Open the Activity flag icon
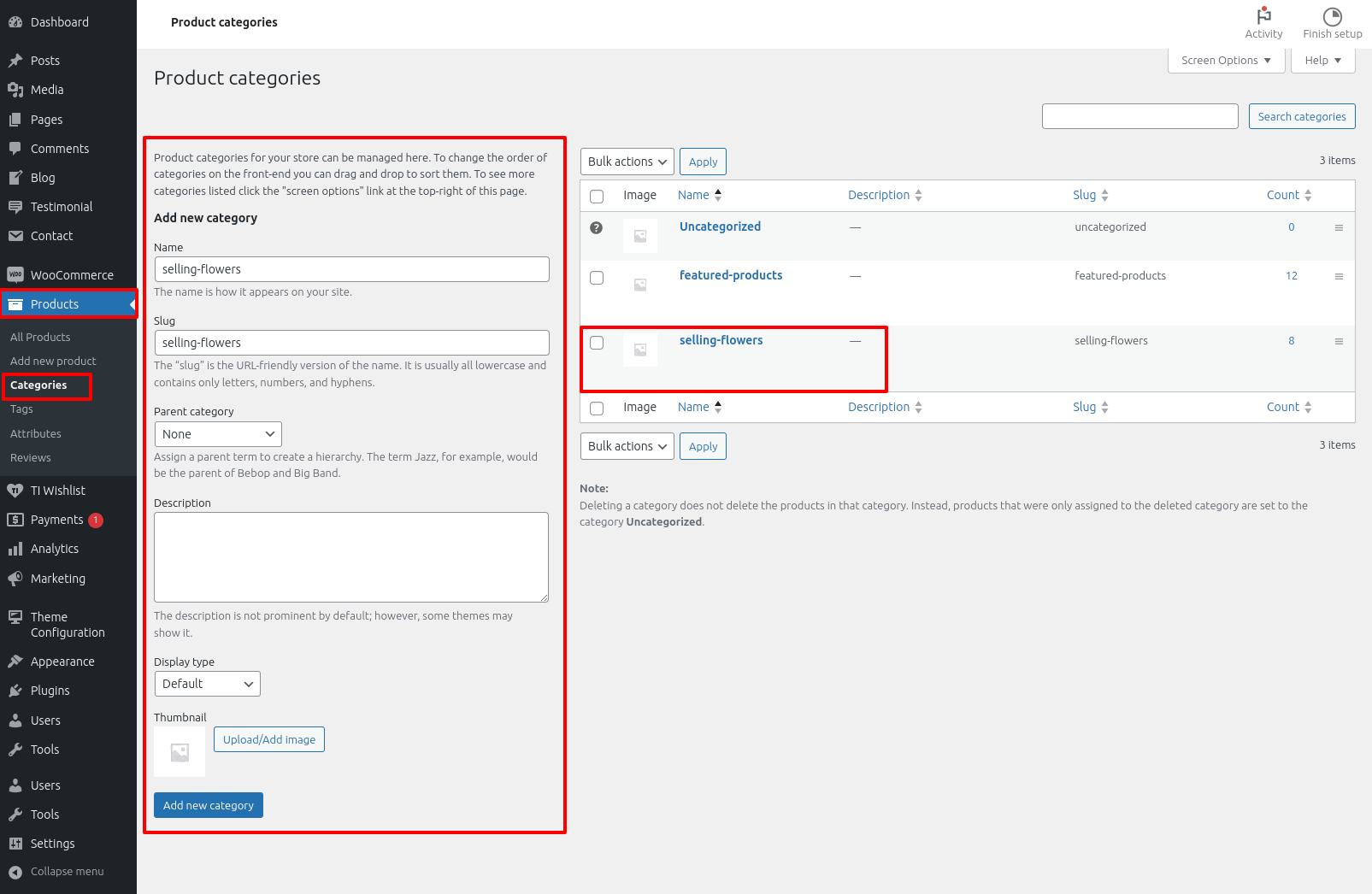Viewport: 1372px width, 894px height. click(1263, 16)
